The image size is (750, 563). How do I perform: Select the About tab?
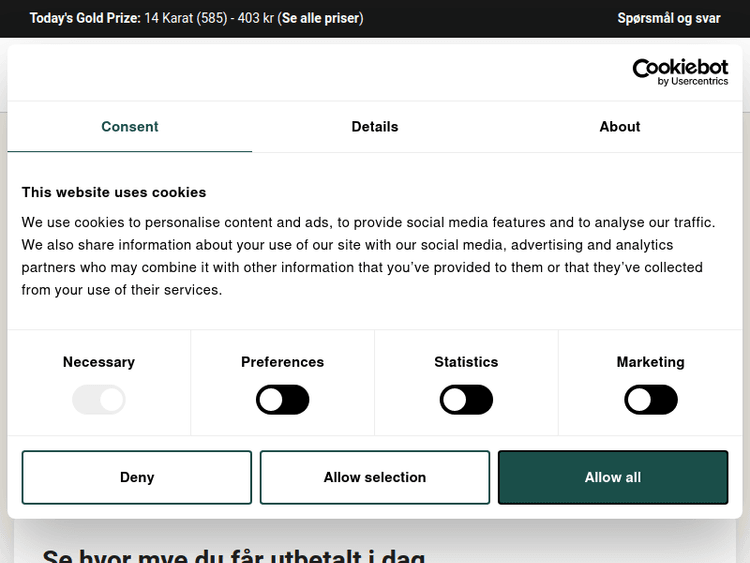pyautogui.click(x=619, y=127)
